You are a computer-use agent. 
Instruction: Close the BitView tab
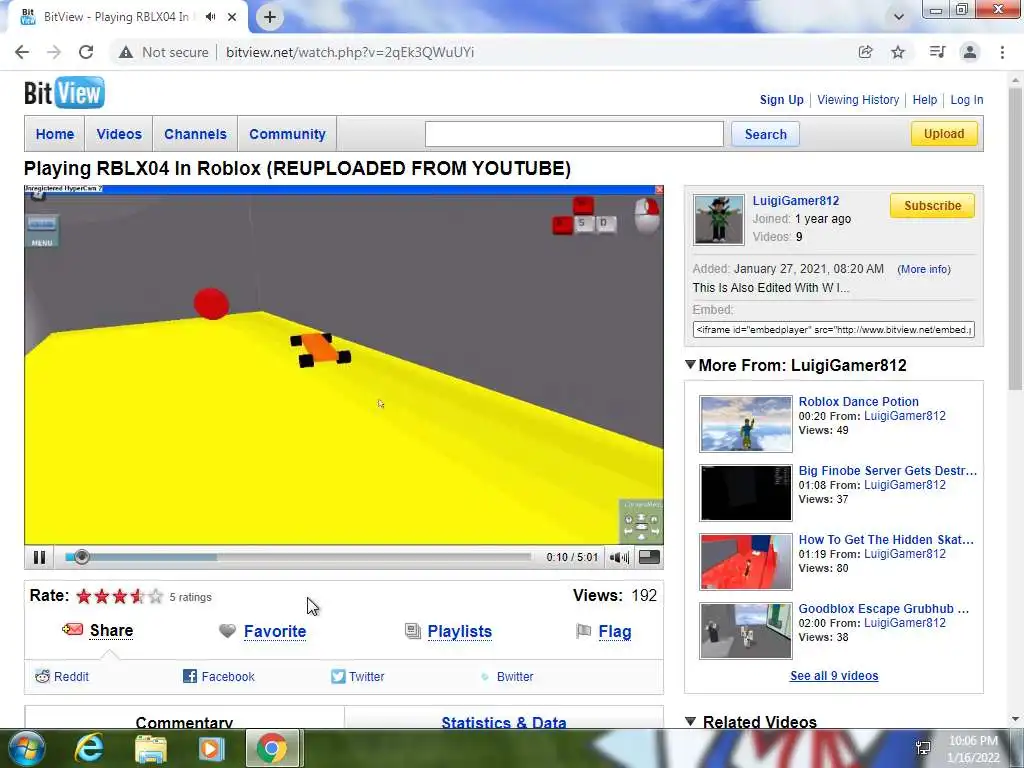click(x=232, y=17)
